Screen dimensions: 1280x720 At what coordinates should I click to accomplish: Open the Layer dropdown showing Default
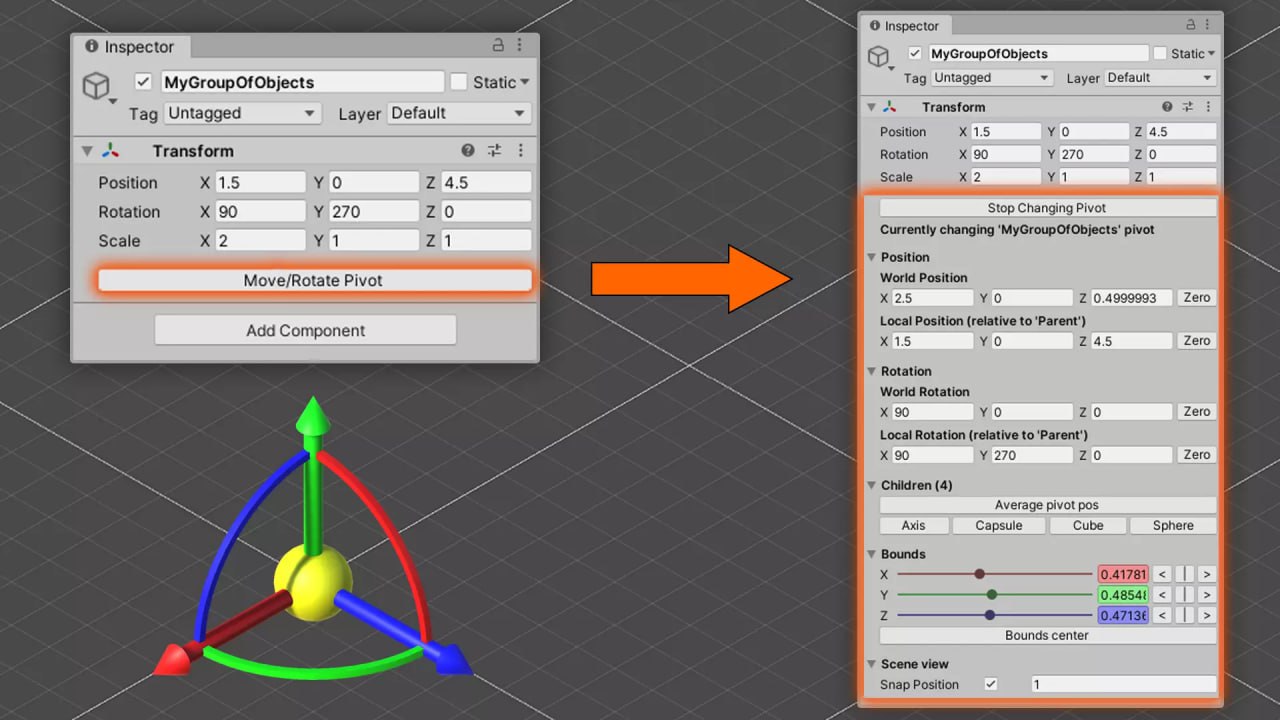tap(457, 113)
